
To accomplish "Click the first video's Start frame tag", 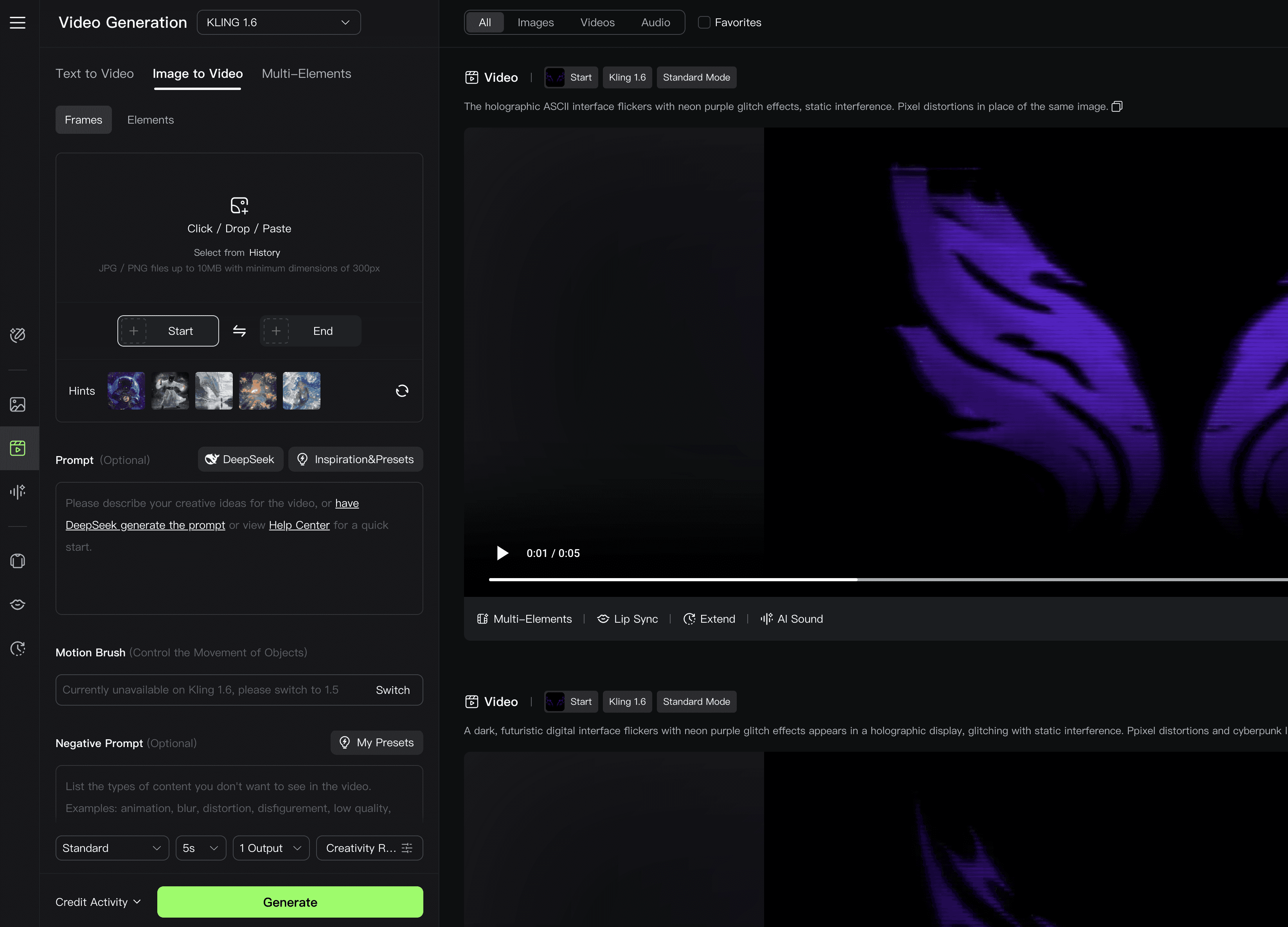I will [x=571, y=77].
